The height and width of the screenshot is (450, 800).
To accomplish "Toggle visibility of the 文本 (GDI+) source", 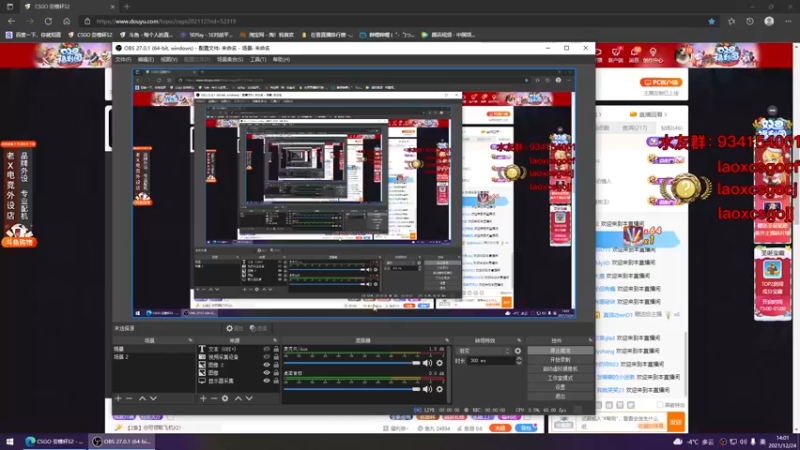I will point(266,349).
